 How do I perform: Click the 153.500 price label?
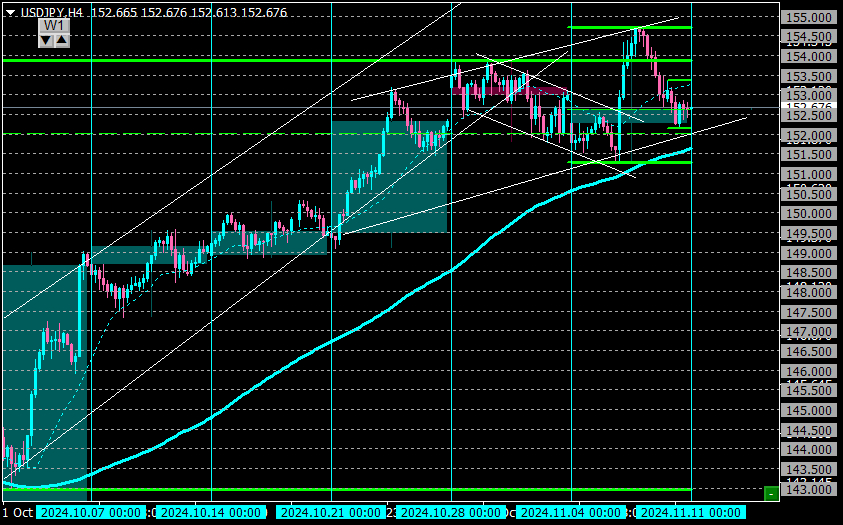pos(809,77)
